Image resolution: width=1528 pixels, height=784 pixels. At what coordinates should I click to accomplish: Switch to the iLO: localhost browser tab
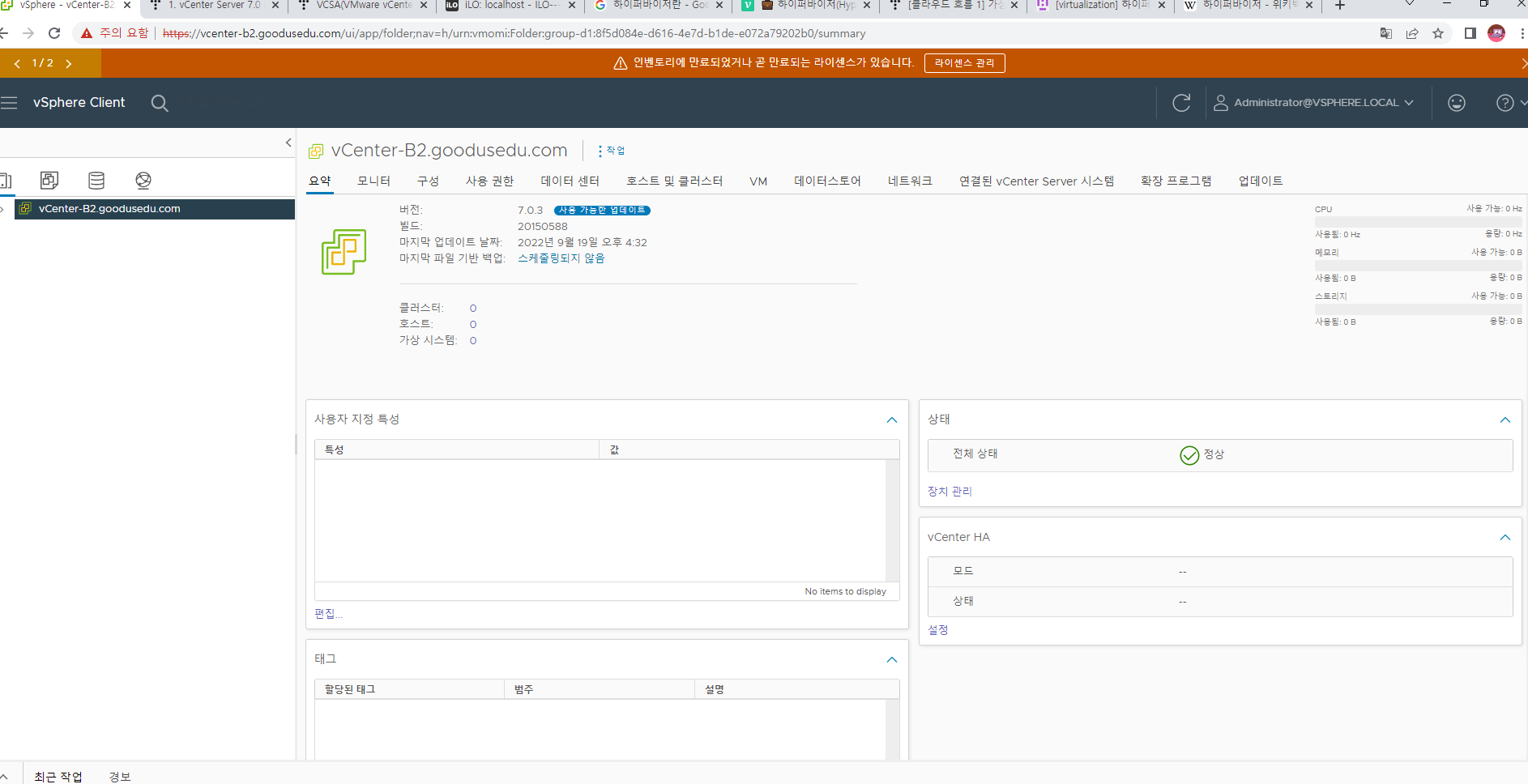point(510,6)
